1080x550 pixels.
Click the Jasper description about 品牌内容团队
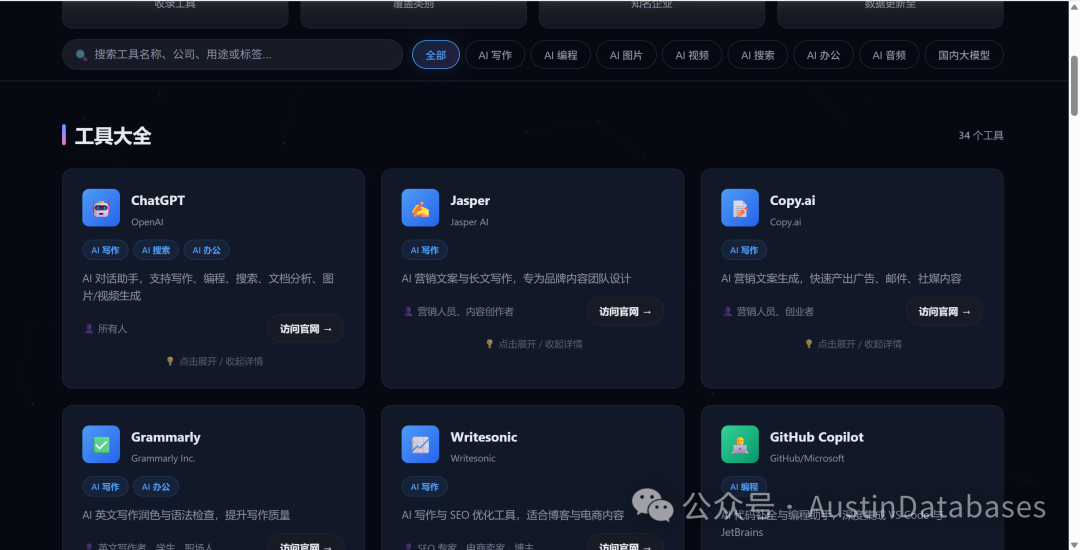pos(516,279)
